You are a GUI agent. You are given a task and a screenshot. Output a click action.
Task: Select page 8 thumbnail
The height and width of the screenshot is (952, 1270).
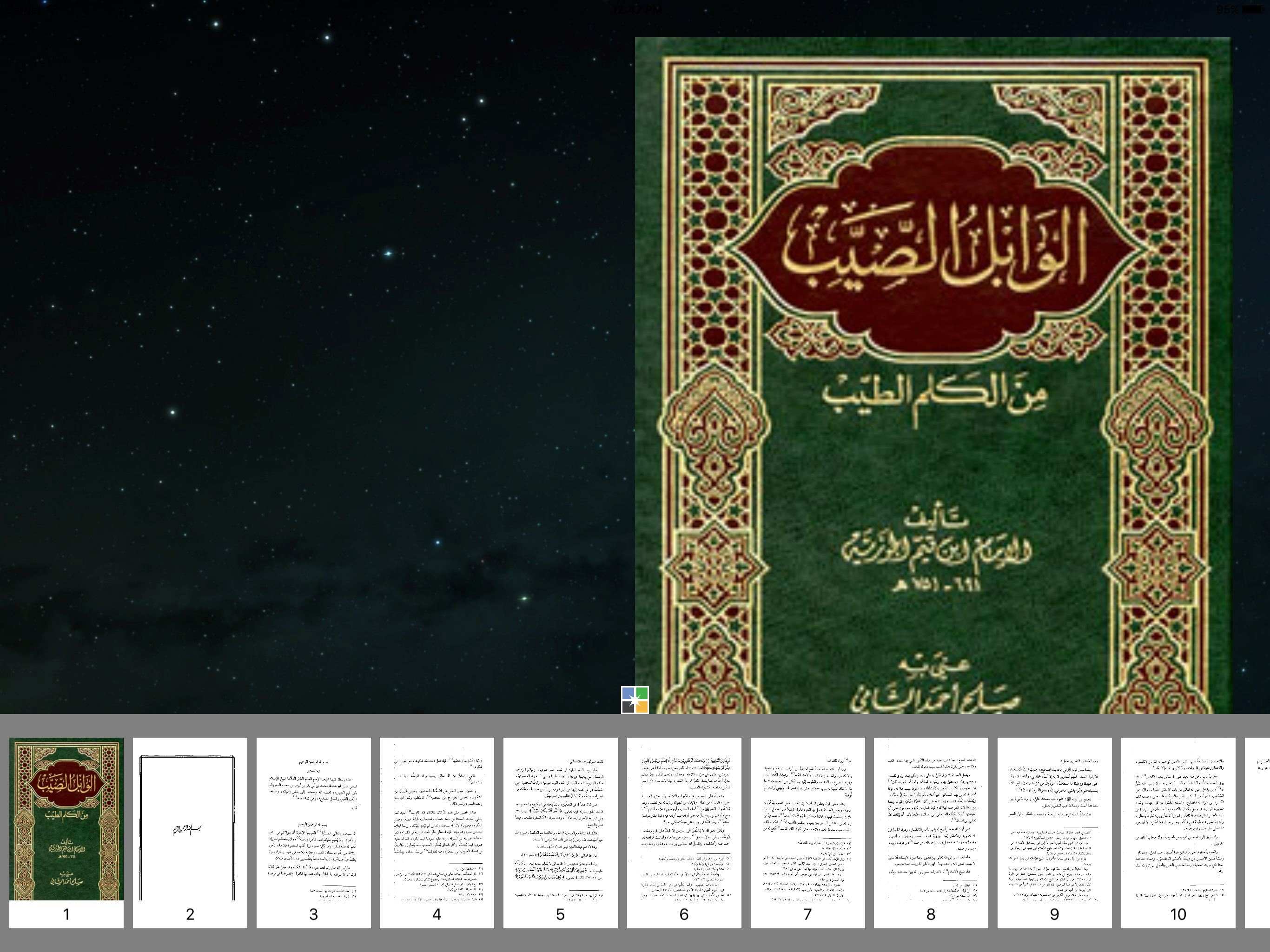(931, 833)
